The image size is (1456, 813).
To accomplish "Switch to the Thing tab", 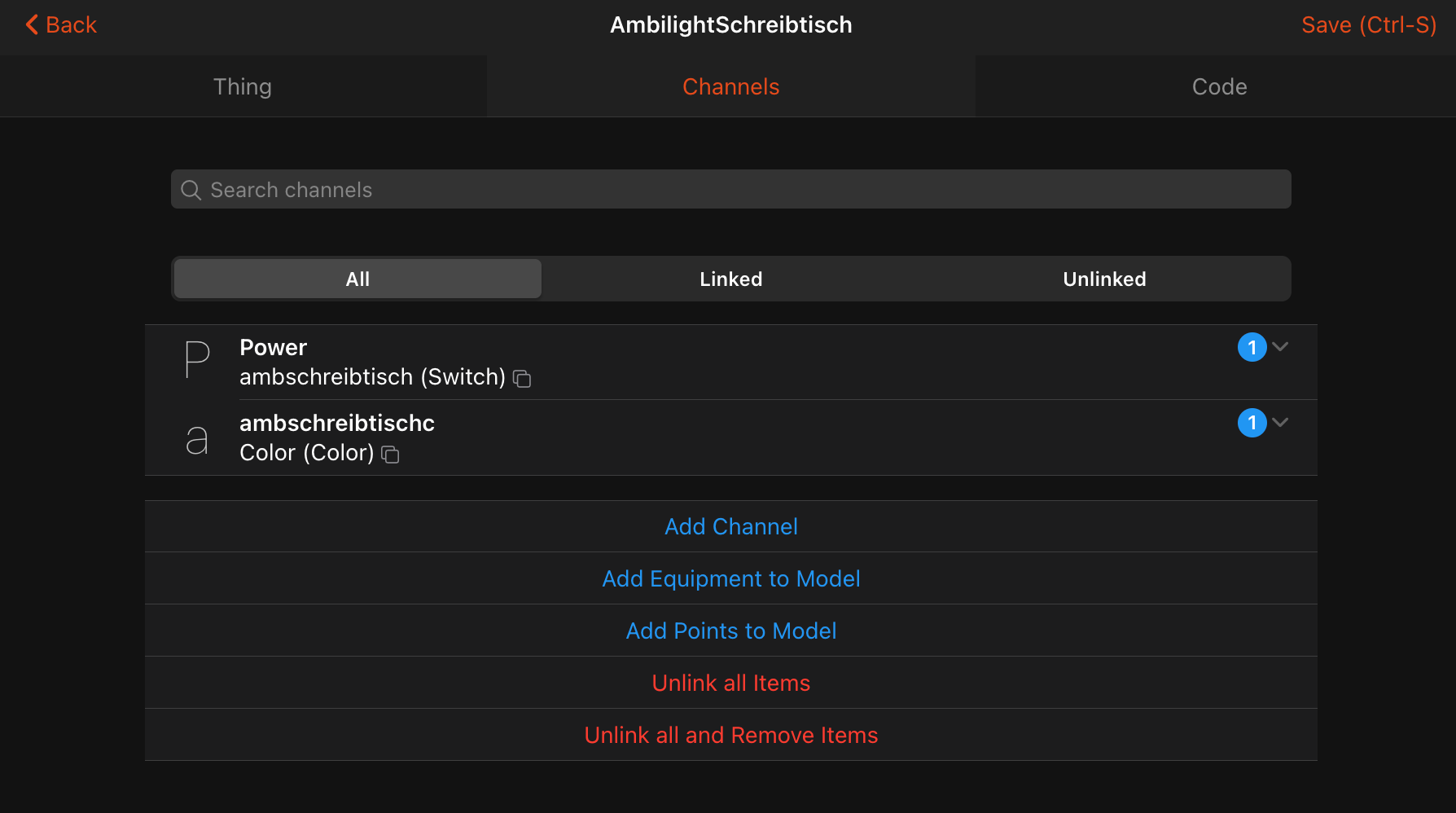I will pyautogui.click(x=243, y=86).
